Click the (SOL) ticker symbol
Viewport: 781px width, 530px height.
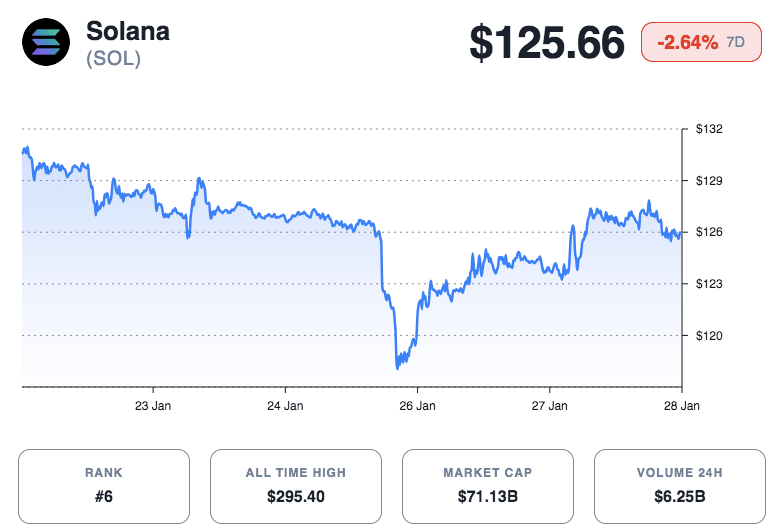click(113, 58)
